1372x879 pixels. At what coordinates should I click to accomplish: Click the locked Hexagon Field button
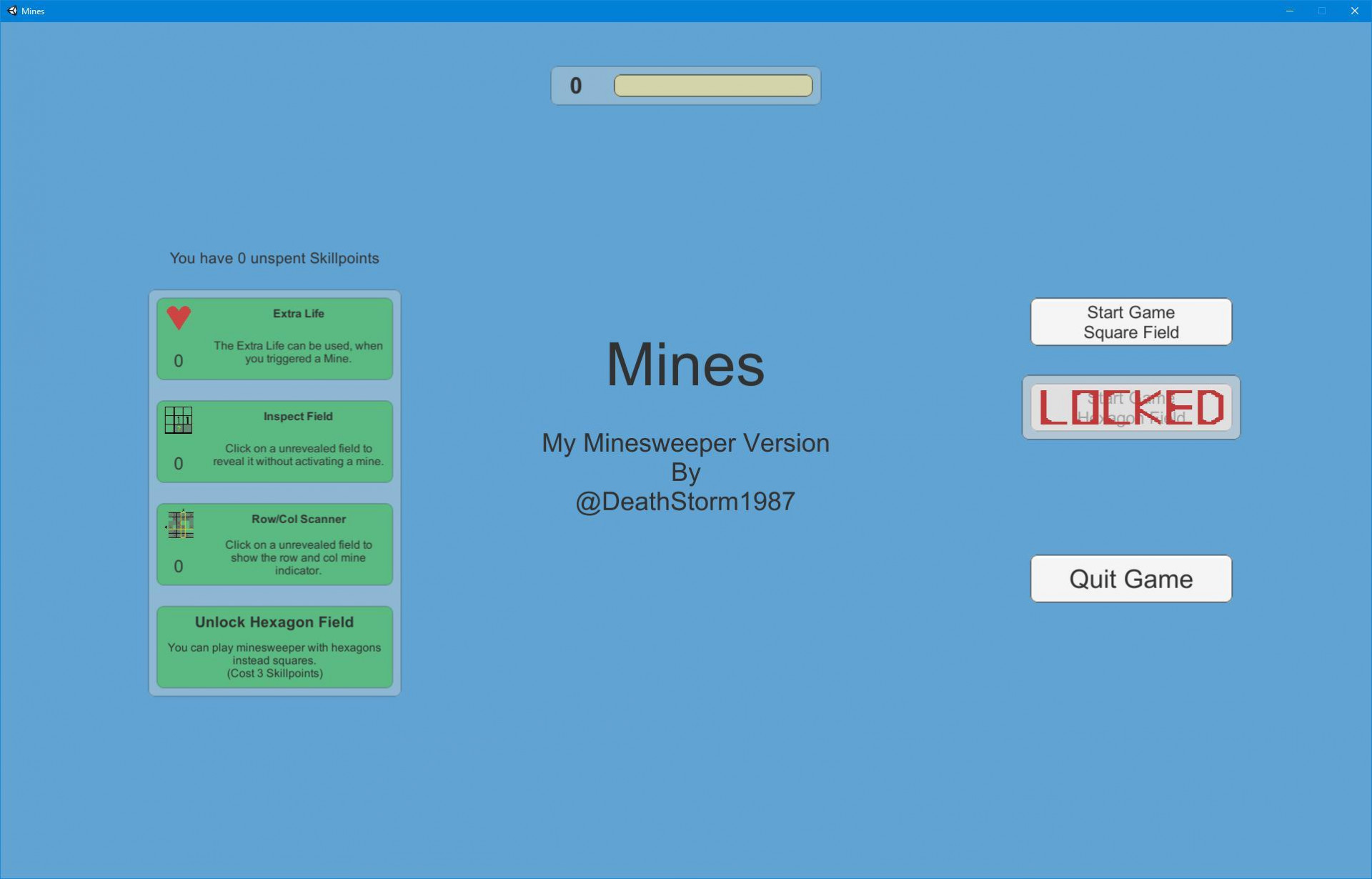coord(1130,407)
